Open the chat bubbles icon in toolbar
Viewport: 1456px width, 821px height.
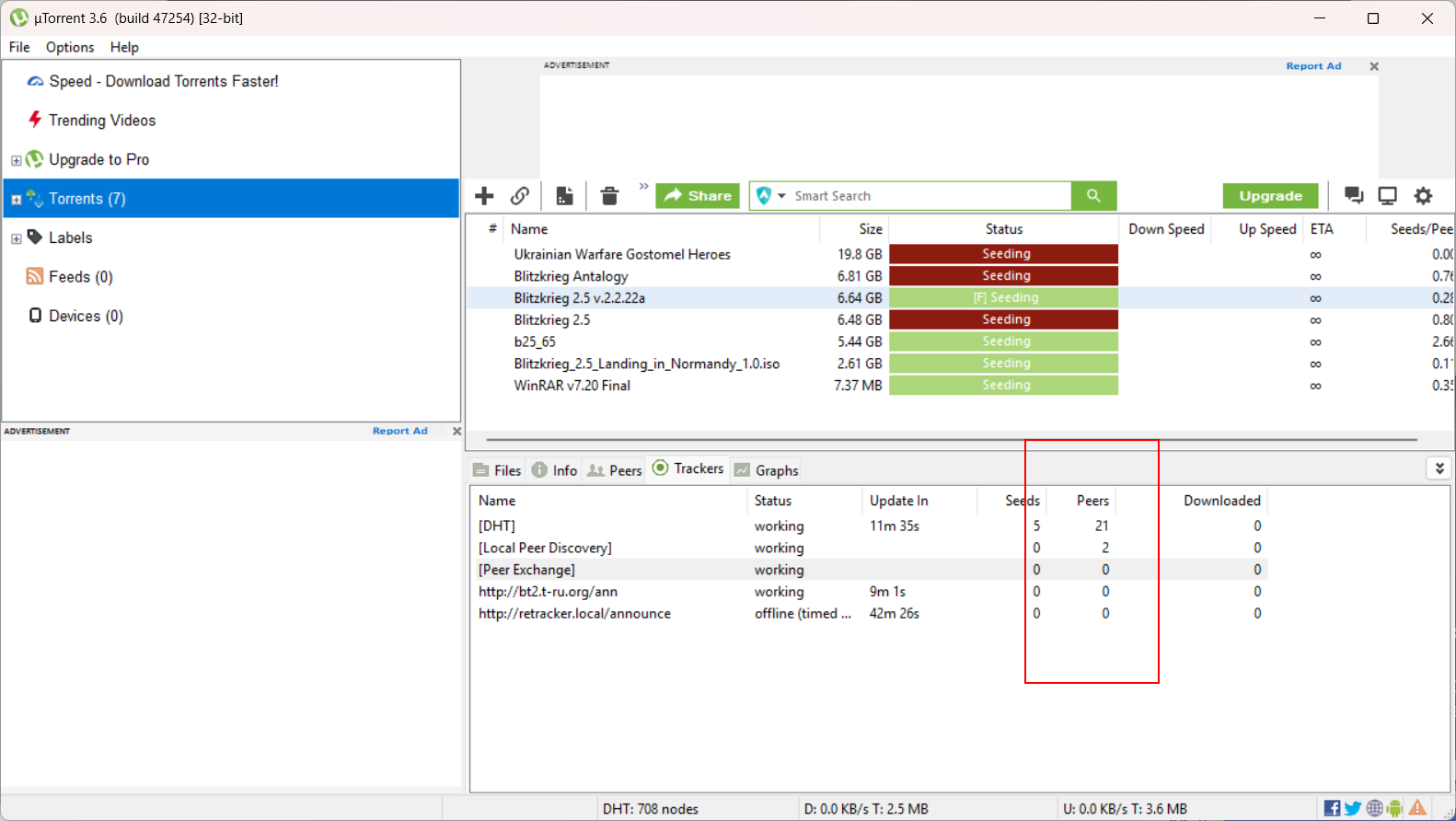1353,195
